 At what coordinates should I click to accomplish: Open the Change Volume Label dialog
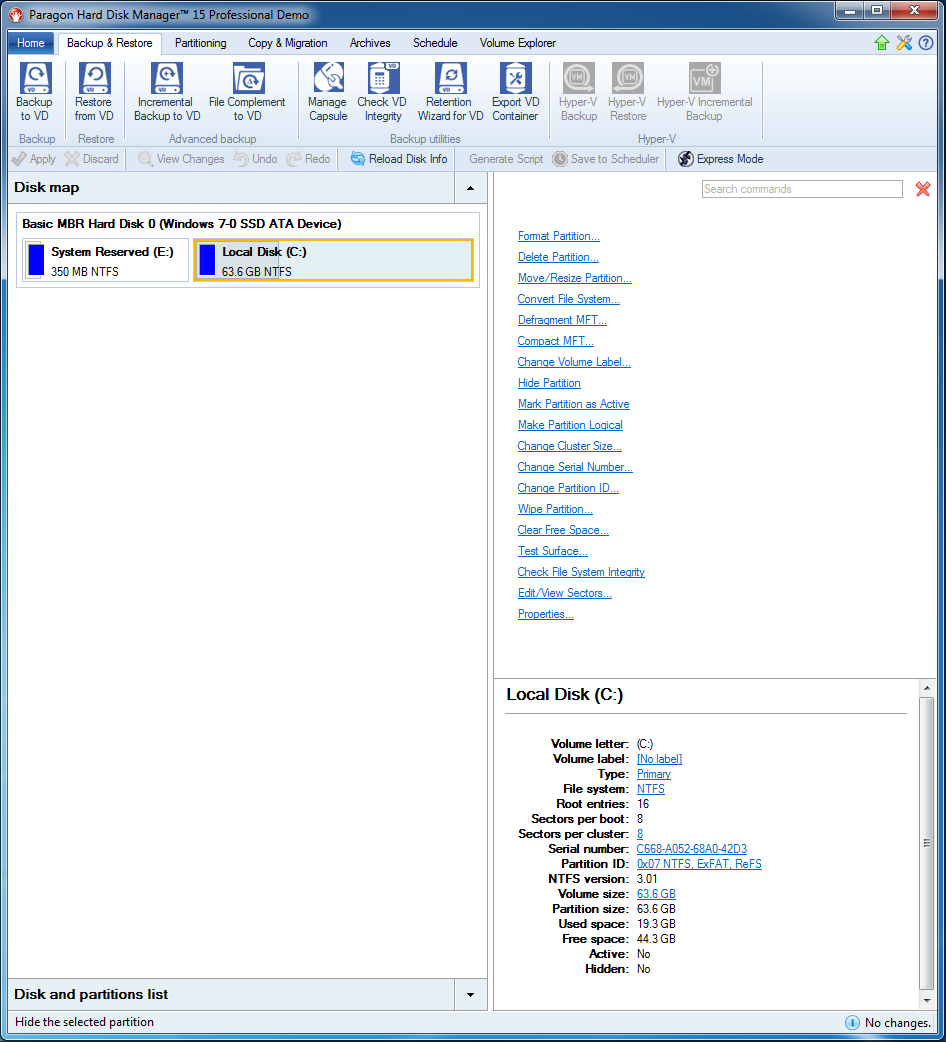[574, 362]
